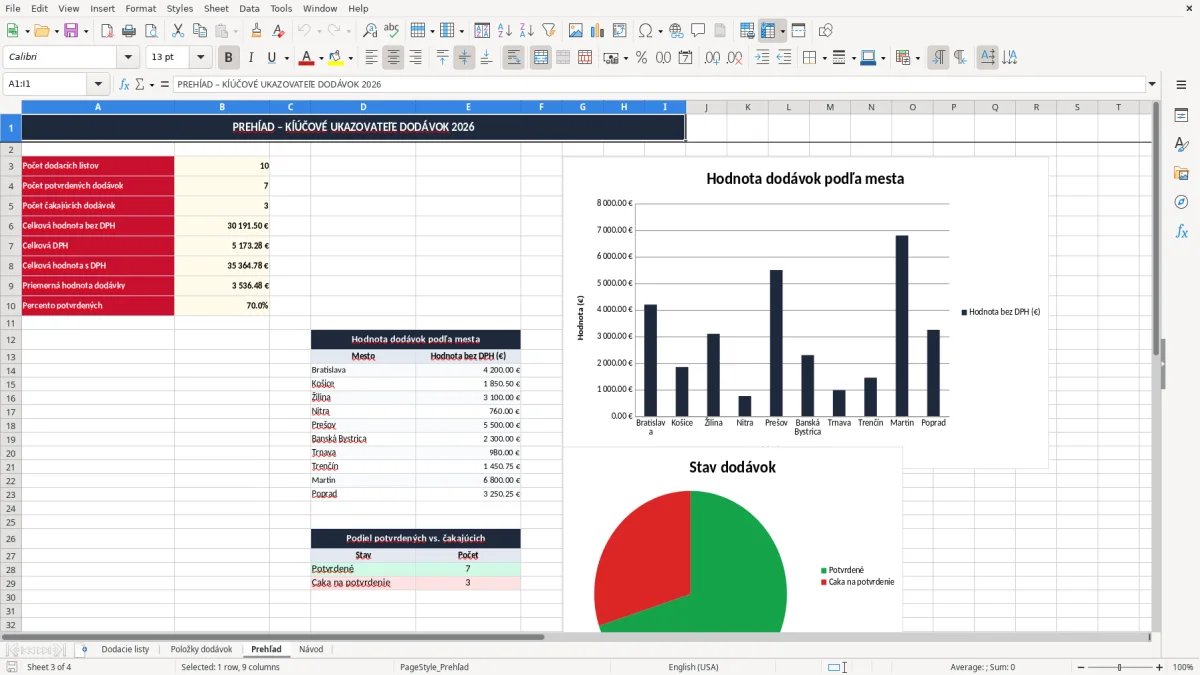Open the Open-file dropdown arrow
This screenshot has width=1200, height=675.
click(56, 31)
